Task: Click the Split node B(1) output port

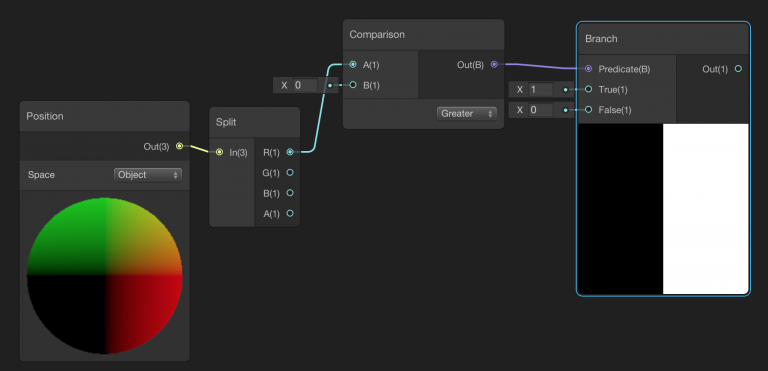Action: pyautogui.click(x=290, y=193)
